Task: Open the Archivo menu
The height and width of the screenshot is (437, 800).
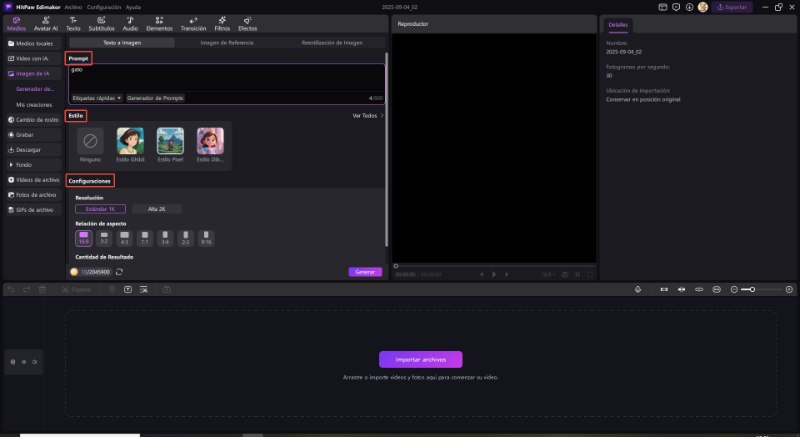Action: (x=73, y=6)
